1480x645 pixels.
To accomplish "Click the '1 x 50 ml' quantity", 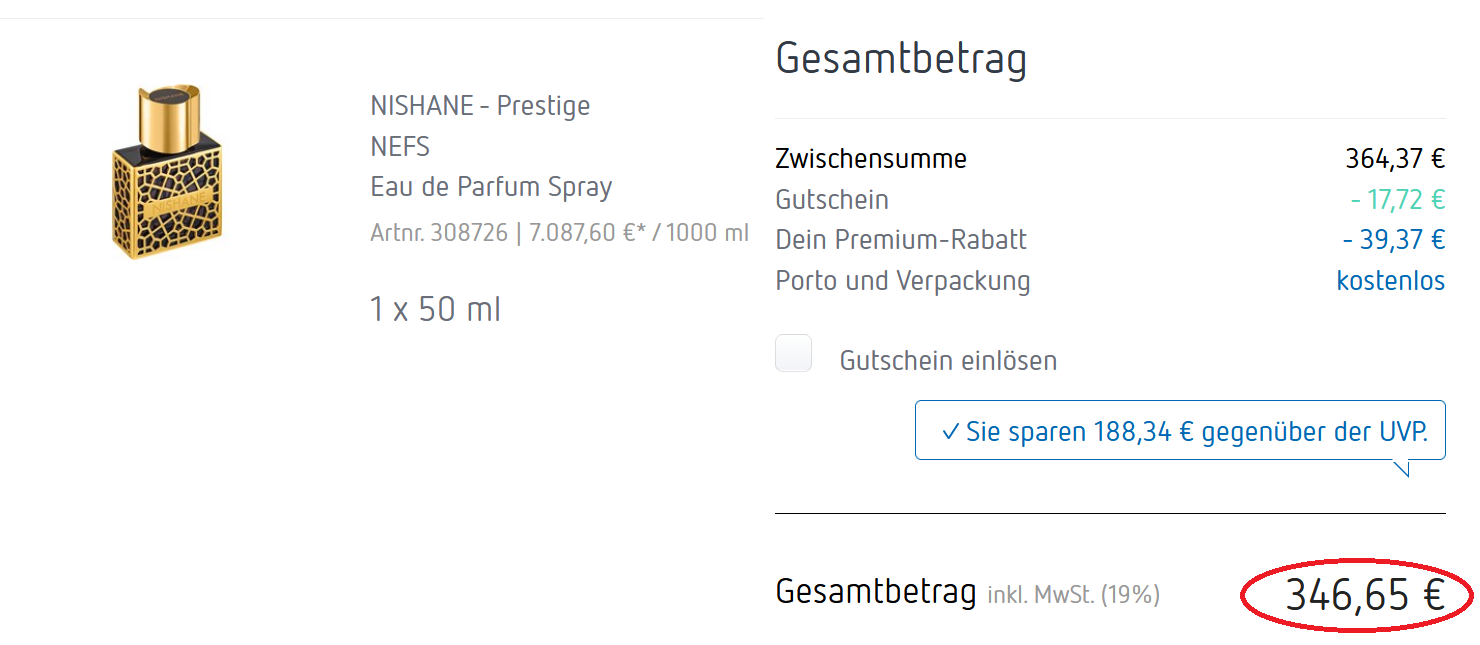I will (x=435, y=310).
